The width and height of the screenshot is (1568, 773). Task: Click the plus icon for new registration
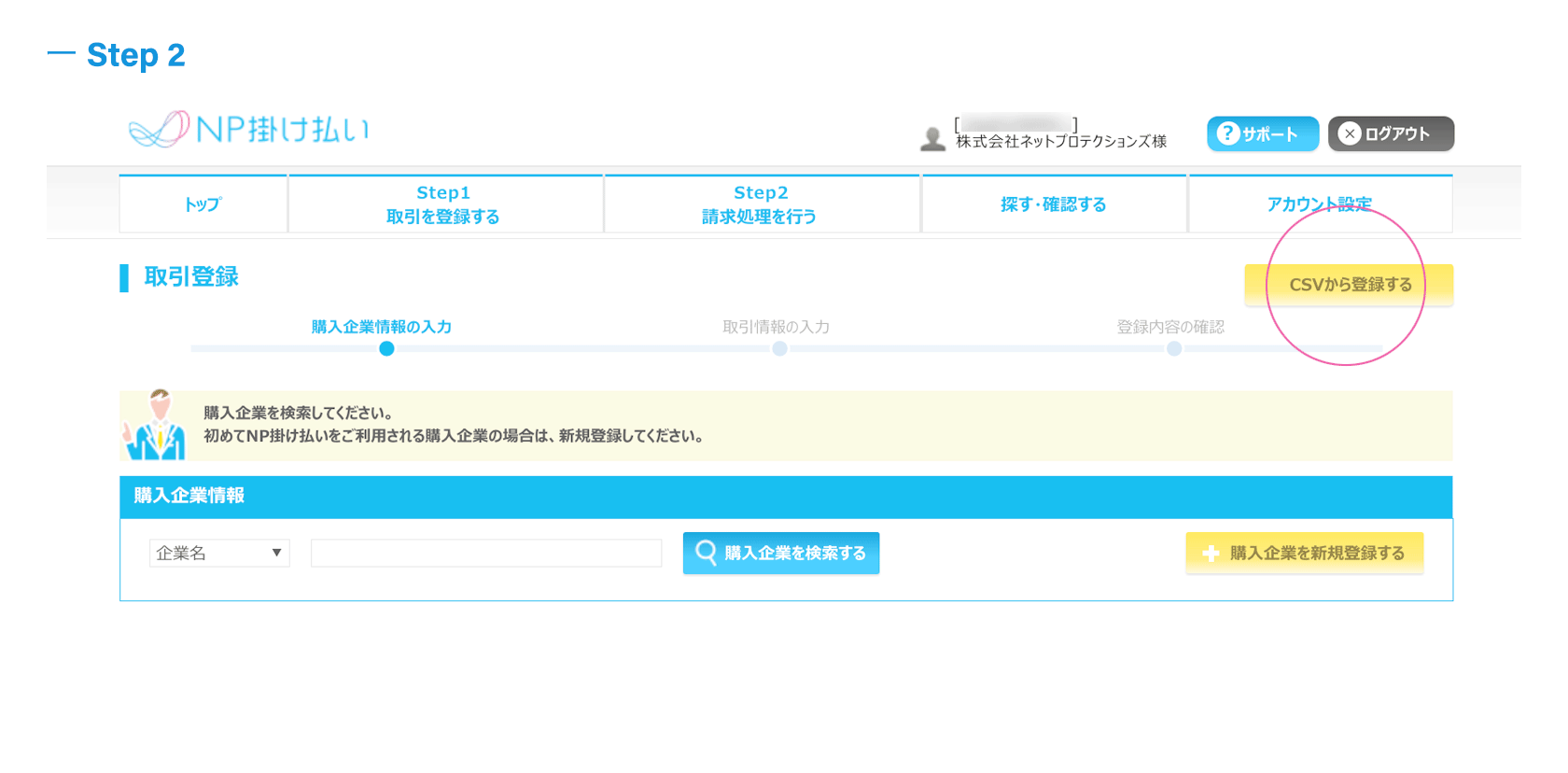coord(1211,554)
